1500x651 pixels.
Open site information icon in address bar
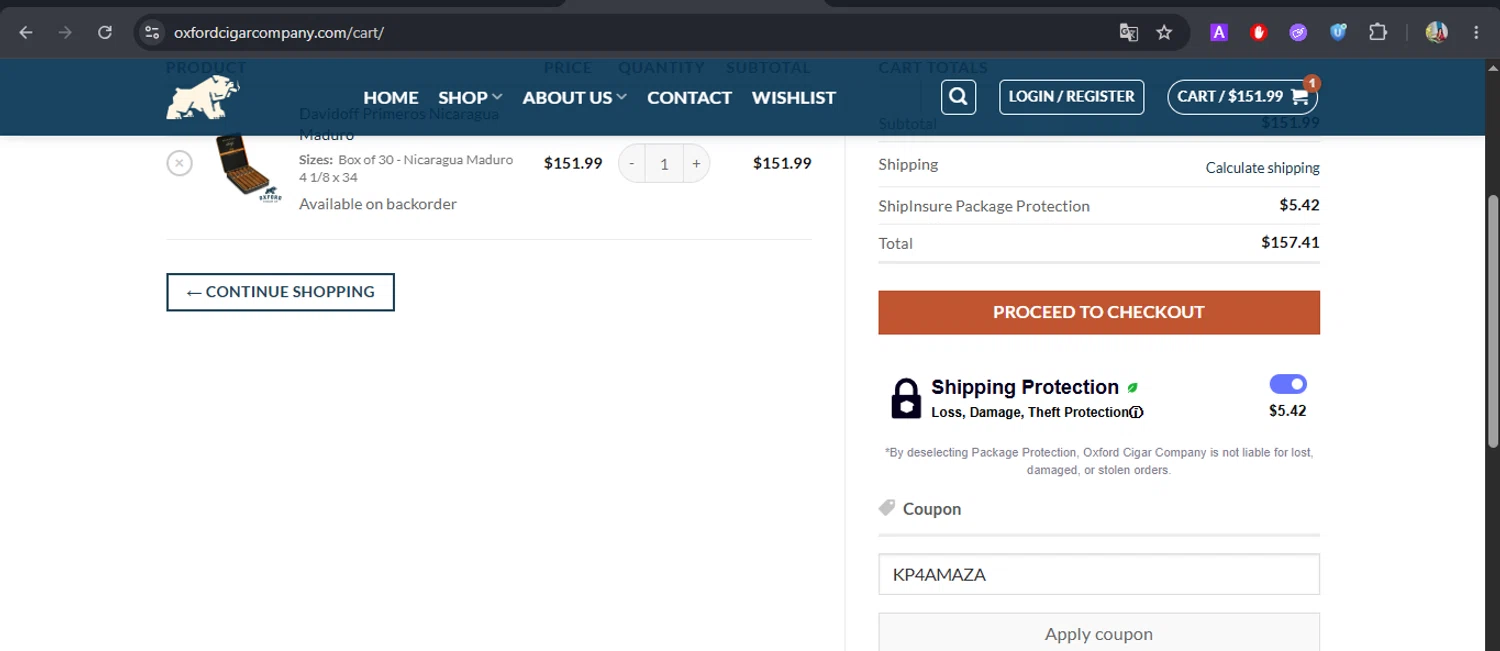click(x=152, y=32)
